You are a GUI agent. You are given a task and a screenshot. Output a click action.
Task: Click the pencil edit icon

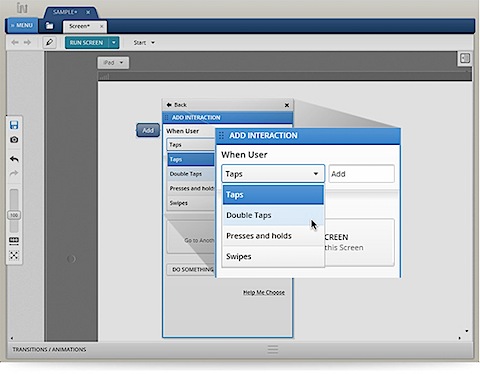click(x=49, y=42)
